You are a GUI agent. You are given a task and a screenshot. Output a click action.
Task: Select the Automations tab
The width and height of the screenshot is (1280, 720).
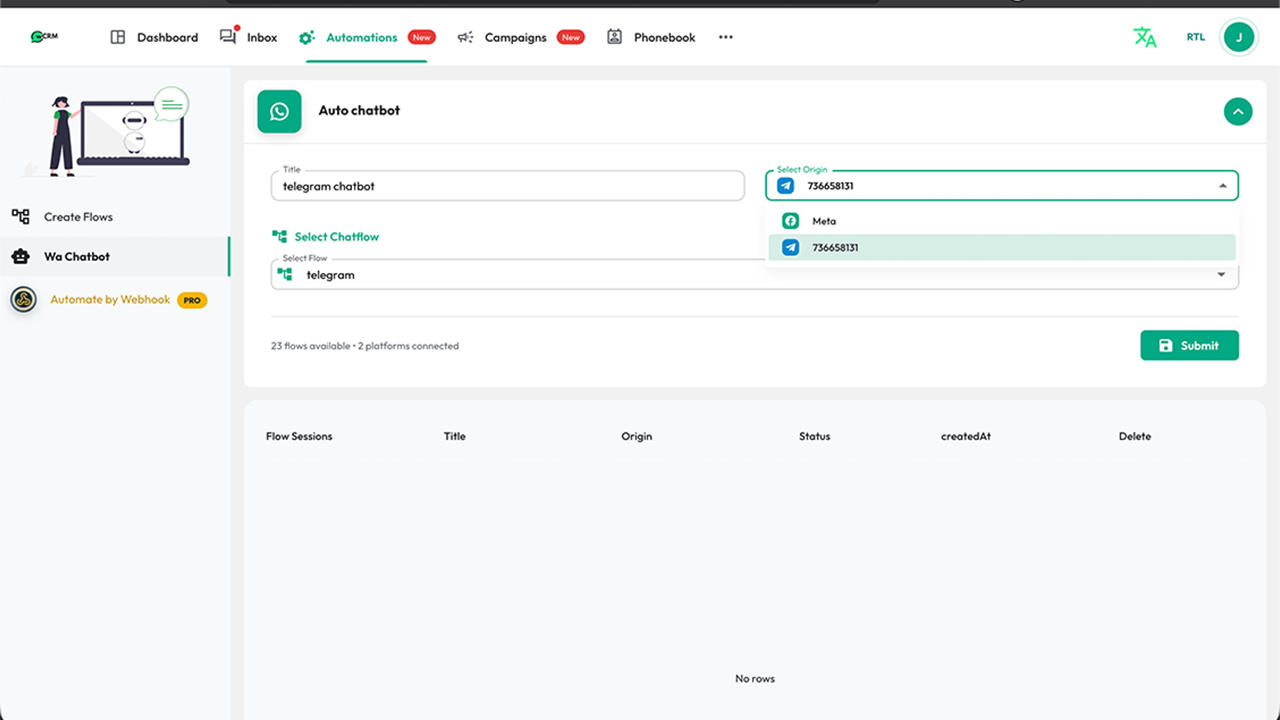coord(366,38)
